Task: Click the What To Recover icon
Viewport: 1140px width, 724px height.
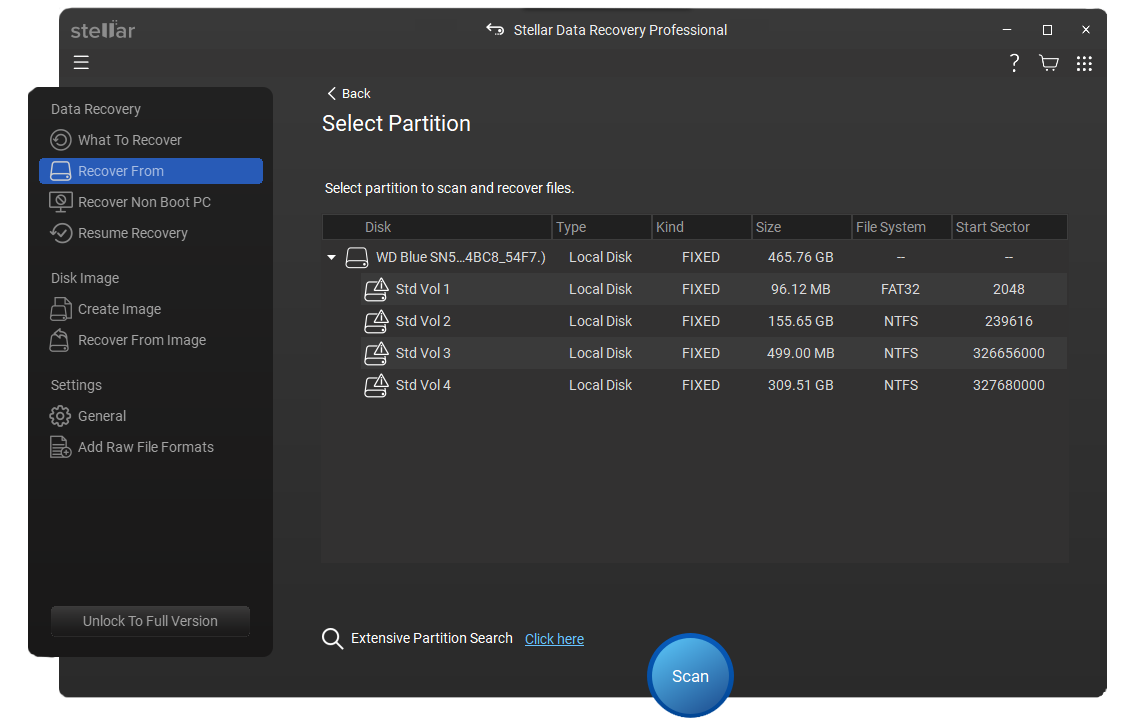Action: [60, 140]
